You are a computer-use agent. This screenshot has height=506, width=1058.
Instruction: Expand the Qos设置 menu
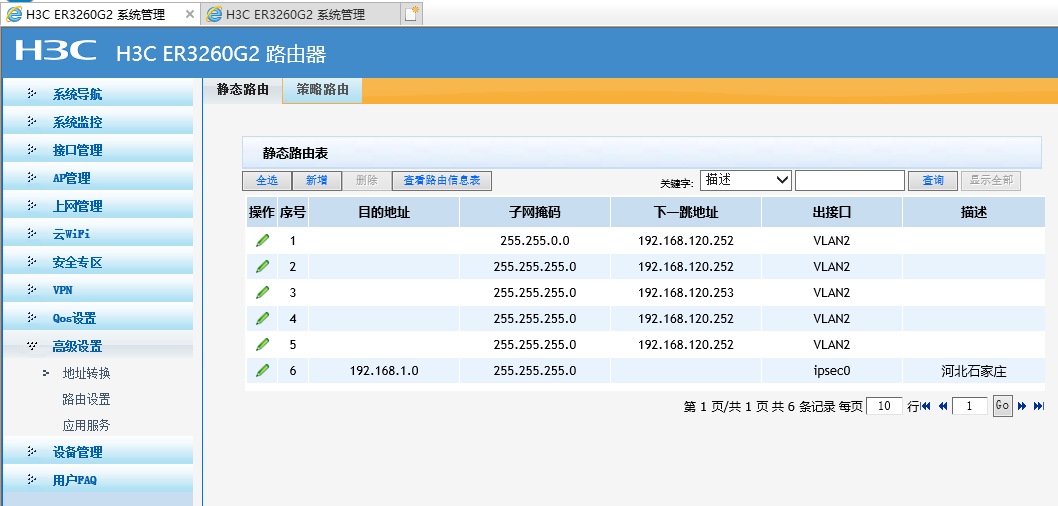pos(99,318)
